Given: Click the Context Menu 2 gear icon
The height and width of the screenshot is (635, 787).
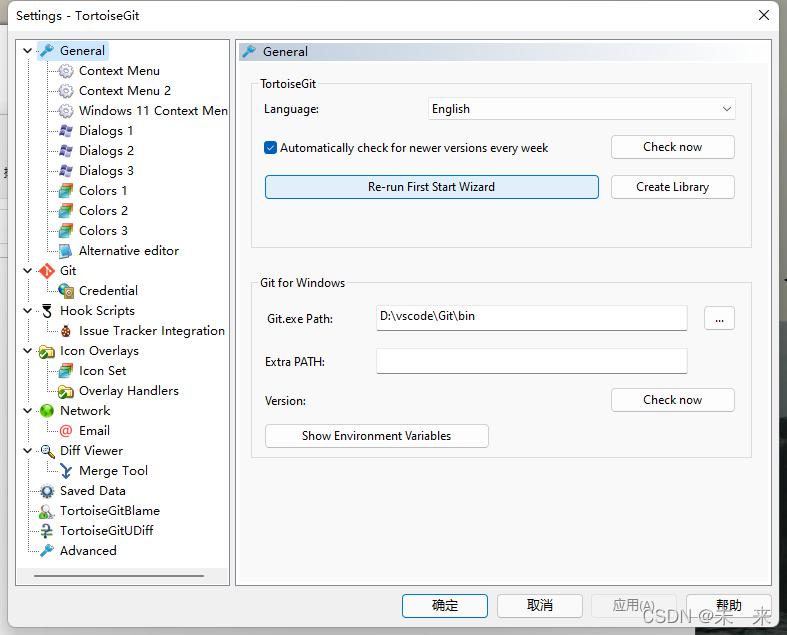Looking at the screenshot, I should coord(66,91).
